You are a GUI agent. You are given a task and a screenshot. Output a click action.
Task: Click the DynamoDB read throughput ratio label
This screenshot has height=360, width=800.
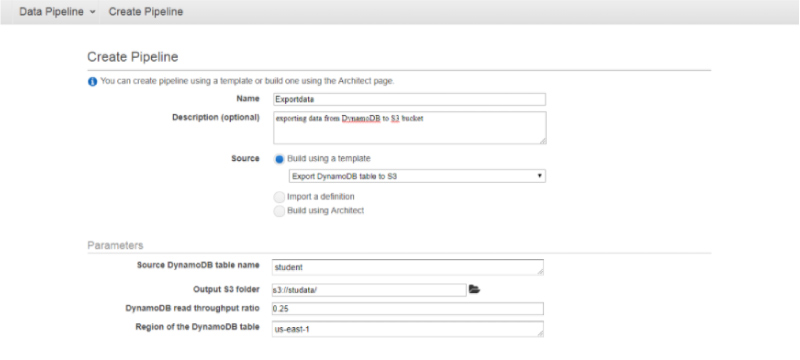[192, 308]
